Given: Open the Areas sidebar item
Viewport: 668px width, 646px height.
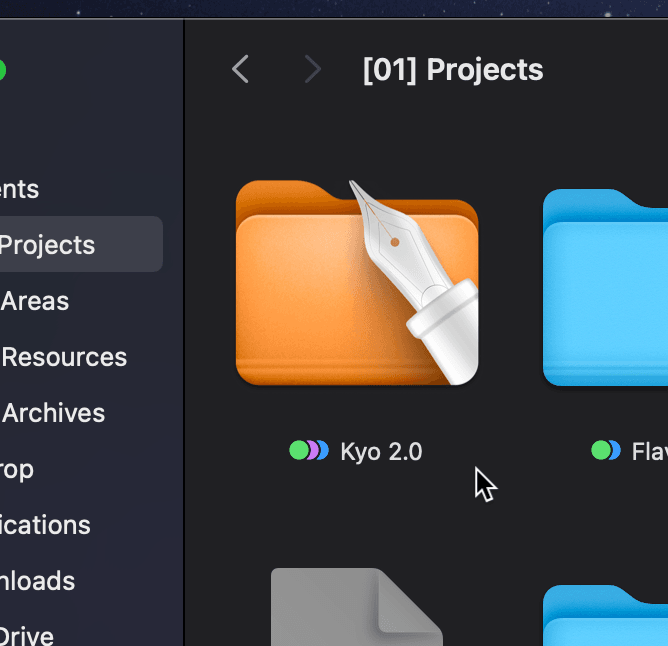Looking at the screenshot, I should (x=36, y=301).
